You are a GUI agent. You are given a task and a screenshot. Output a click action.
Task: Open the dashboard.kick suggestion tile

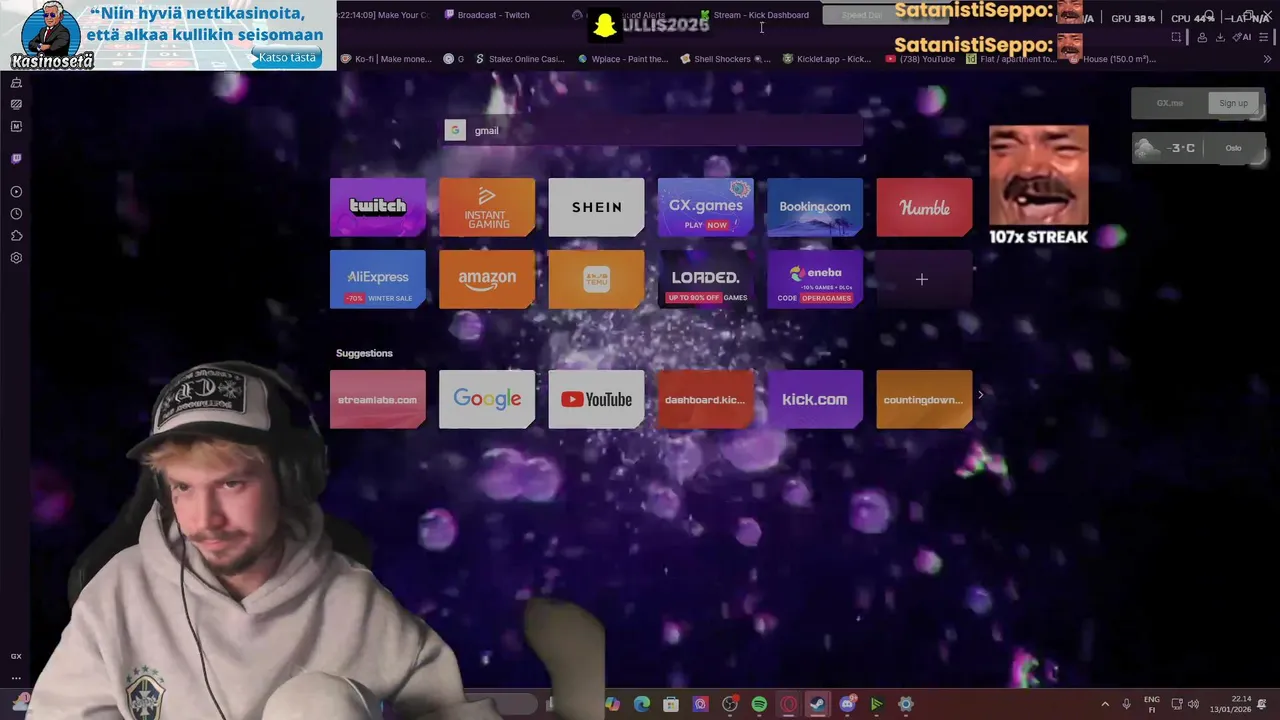706,399
